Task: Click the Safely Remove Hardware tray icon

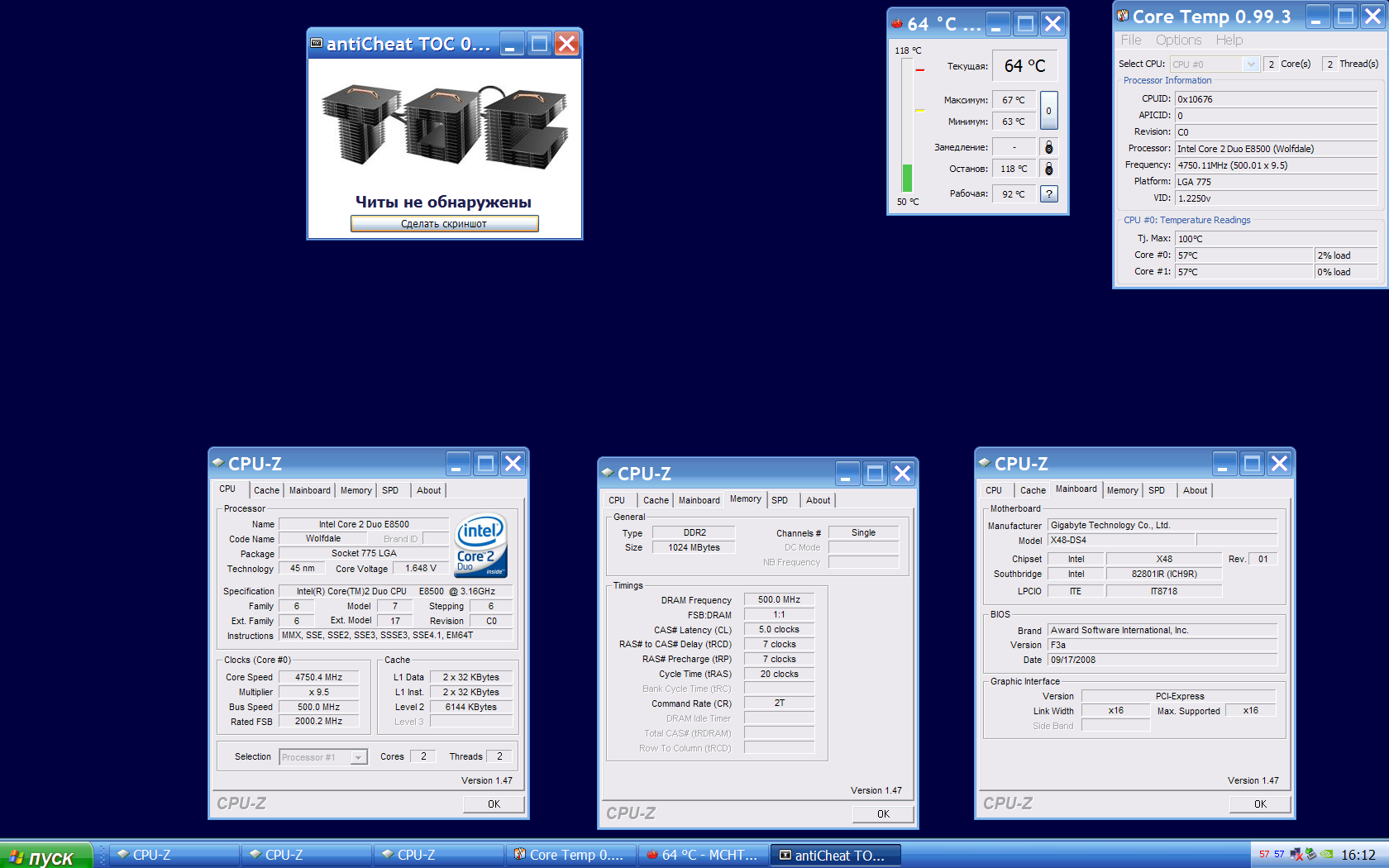Action: 1311,855
